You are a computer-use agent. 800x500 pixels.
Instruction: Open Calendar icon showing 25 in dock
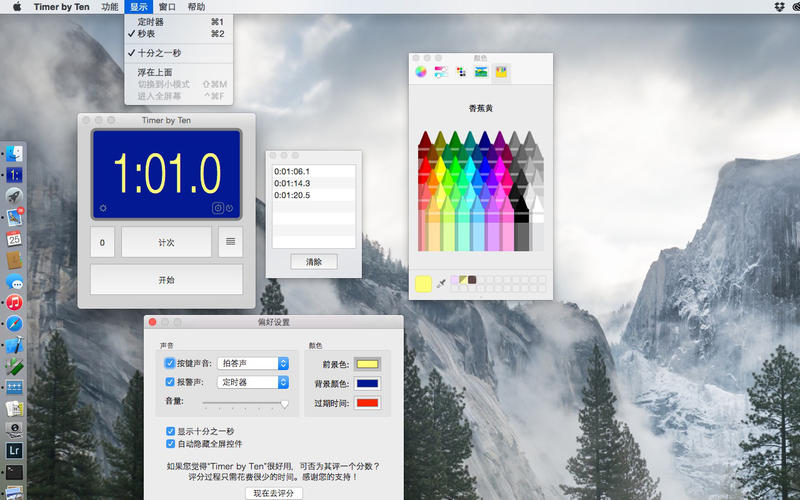14,238
